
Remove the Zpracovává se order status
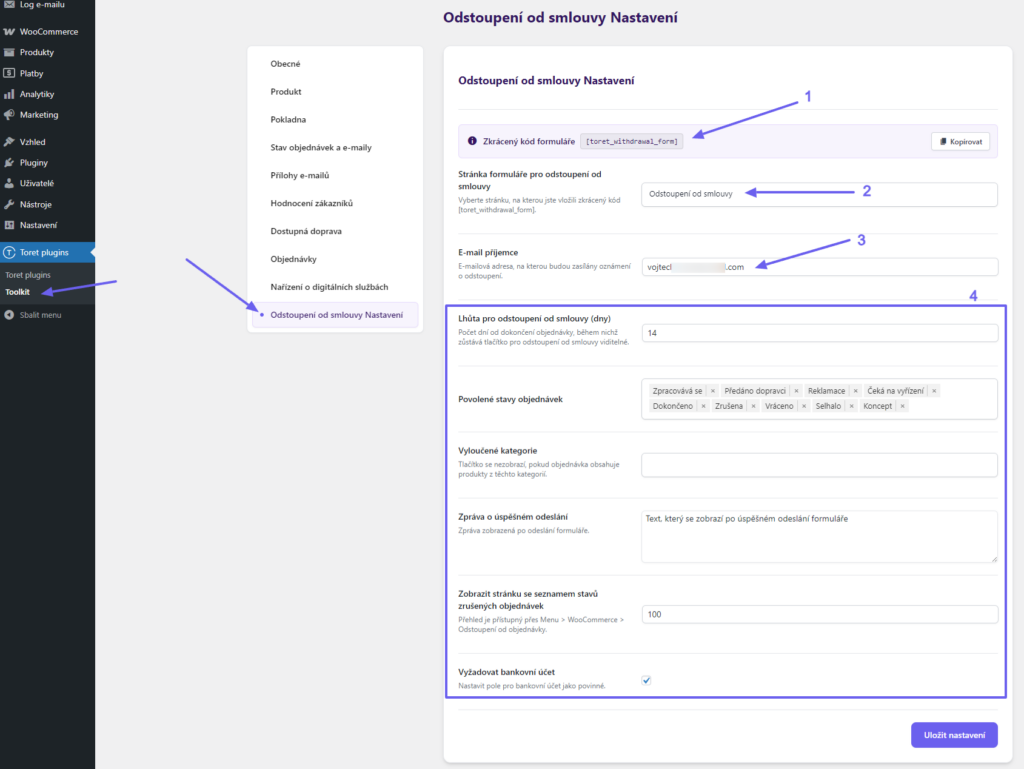[712, 390]
